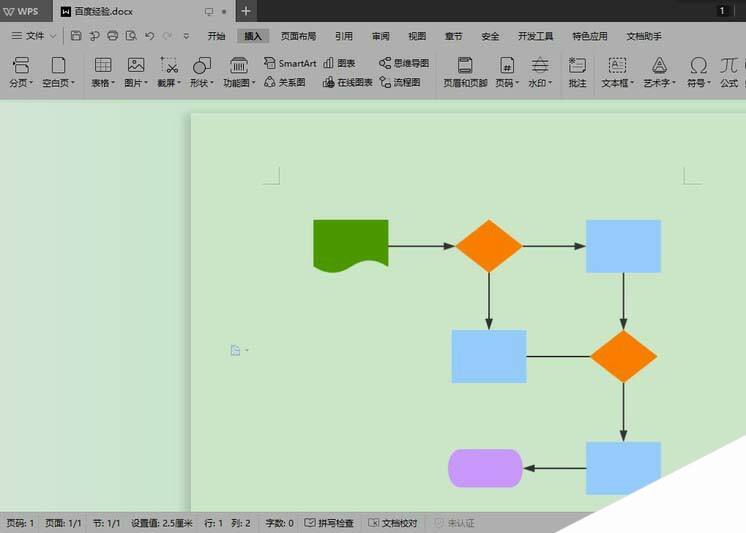
Task: Open the 符号 symbol menu
Action: (x=698, y=72)
